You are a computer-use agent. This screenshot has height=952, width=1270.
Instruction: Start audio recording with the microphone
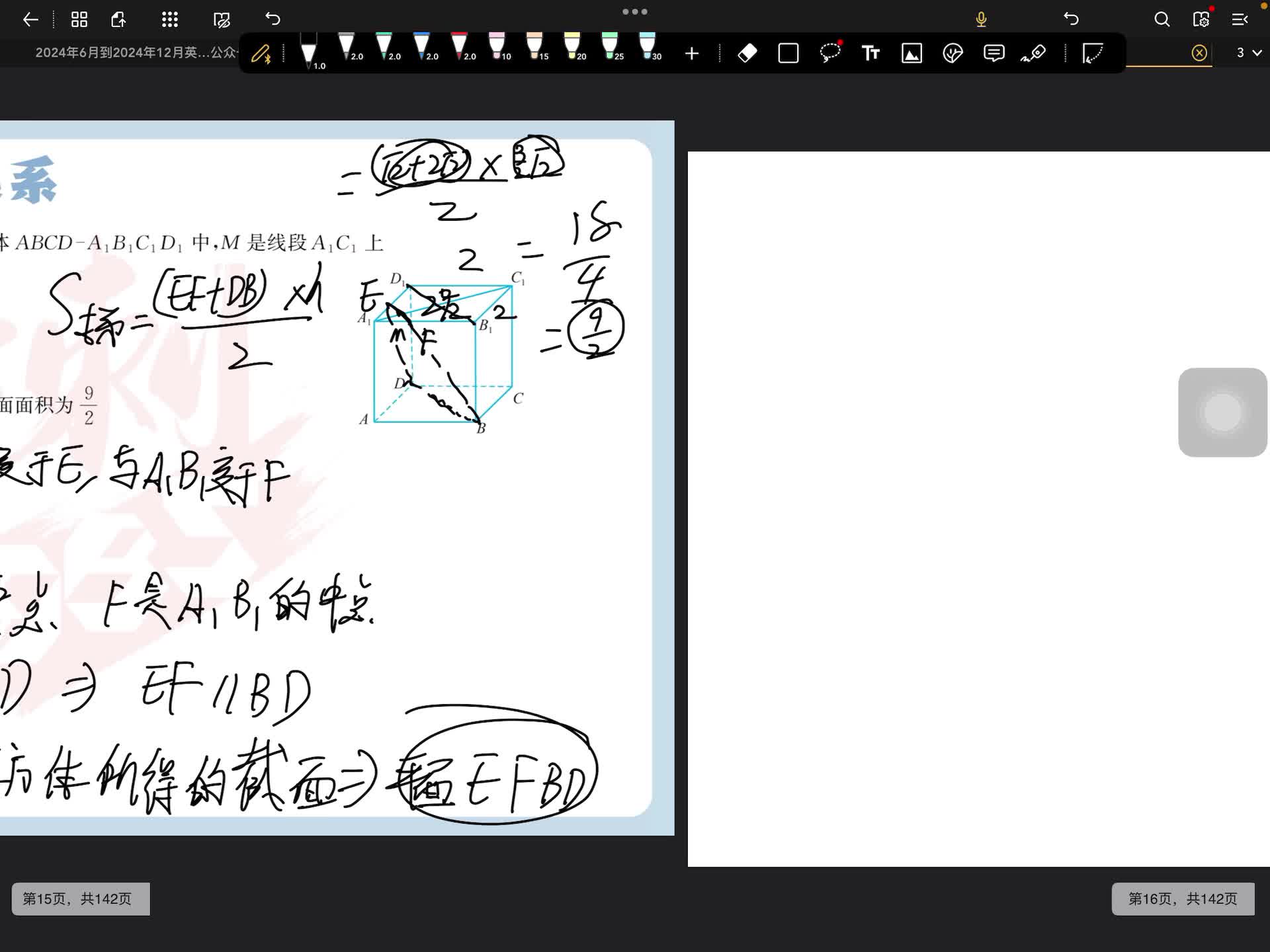click(x=981, y=19)
